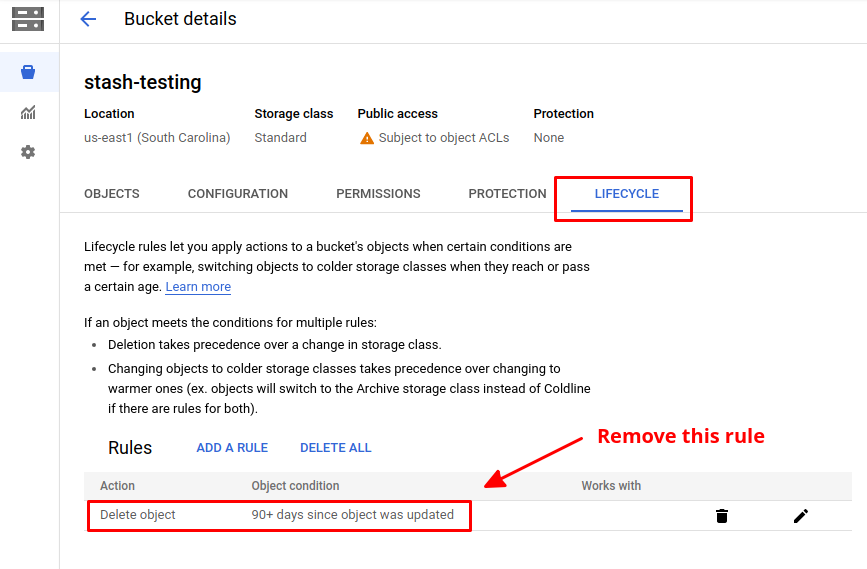The width and height of the screenshot is (867, 569).
Task: Switch to the Objects tab
Action: (x=112, y=194)
